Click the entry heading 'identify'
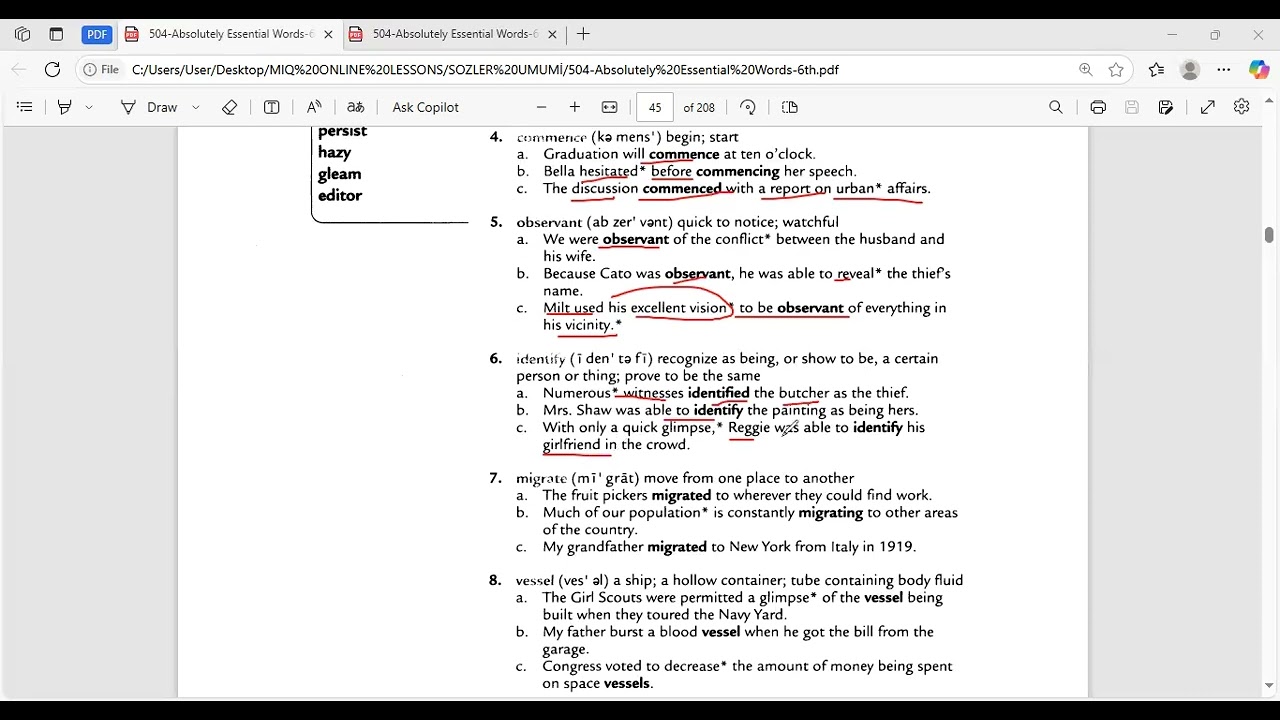Viewport: 1280px width, 720px height. point(541,358)
